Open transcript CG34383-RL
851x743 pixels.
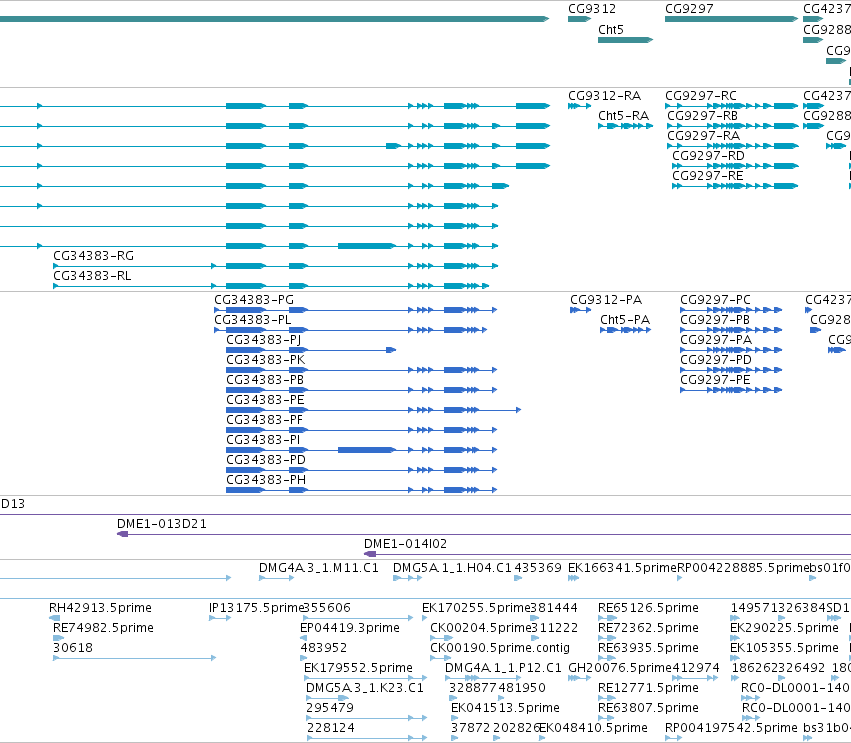point(92,276)
